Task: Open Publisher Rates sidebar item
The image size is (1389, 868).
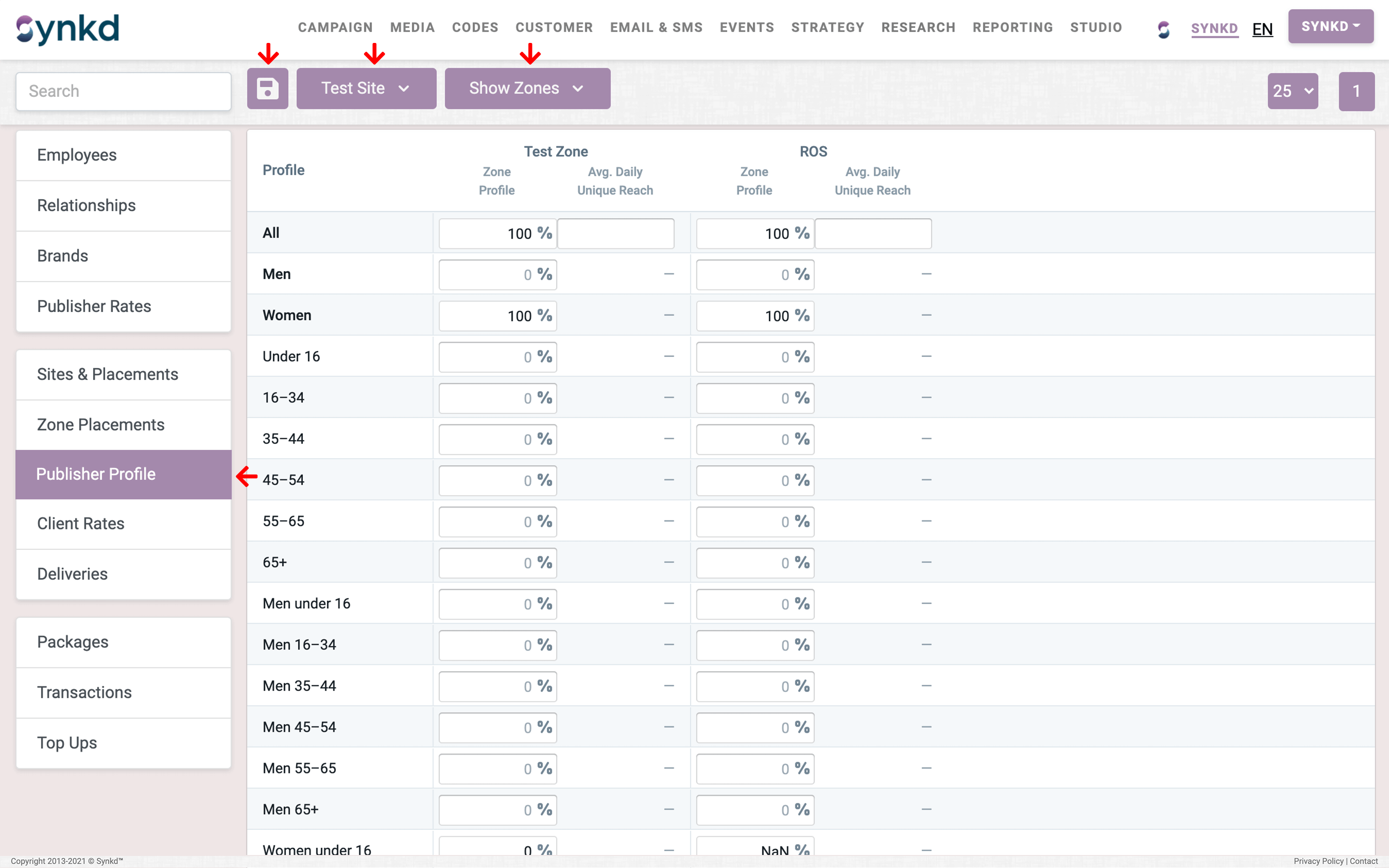Action: (x=94, y=306)
